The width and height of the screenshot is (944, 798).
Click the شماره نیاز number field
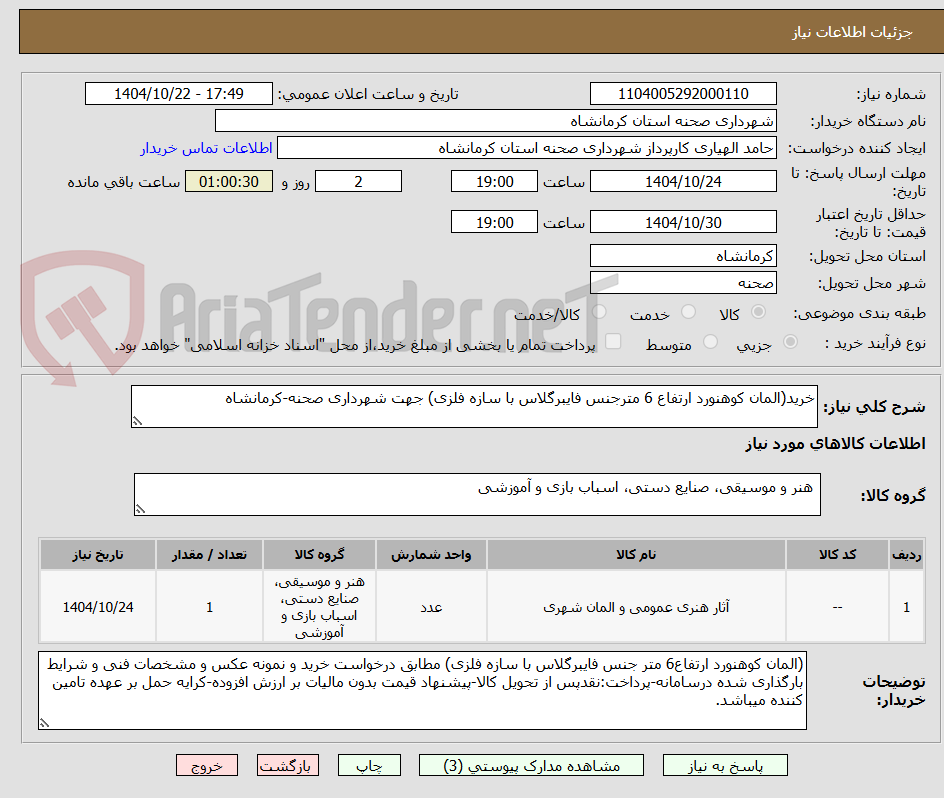[x=683, y=94]
